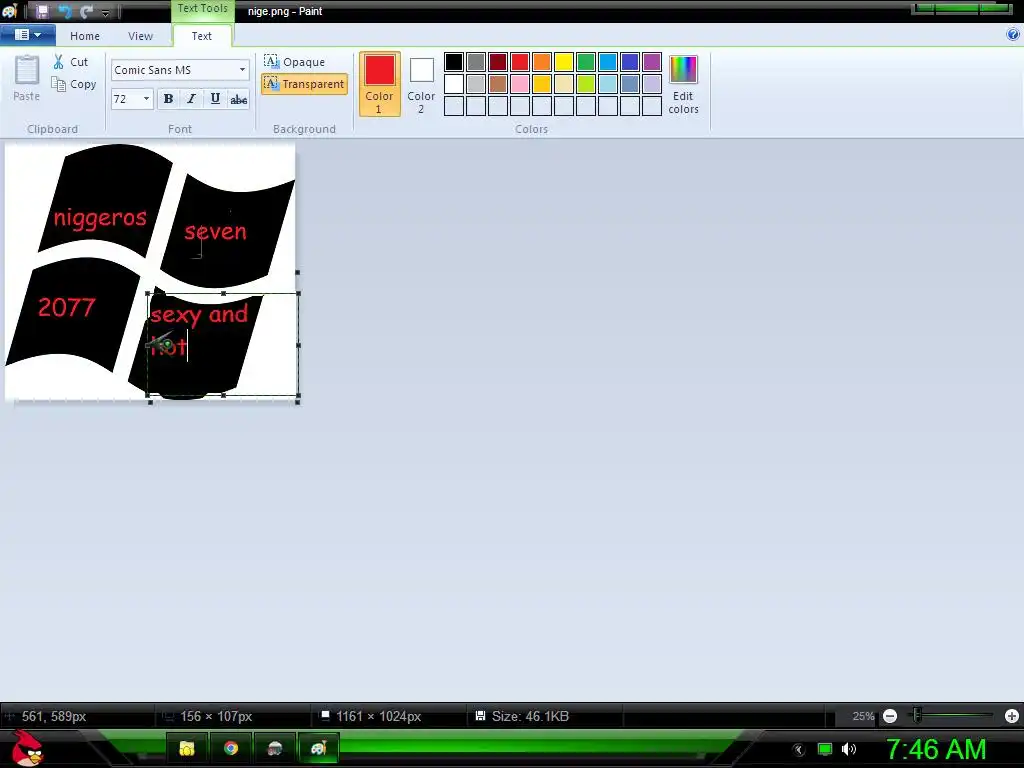1024x768 pixels.
Task: Select Color 2 button
Action: pos(421,84)
